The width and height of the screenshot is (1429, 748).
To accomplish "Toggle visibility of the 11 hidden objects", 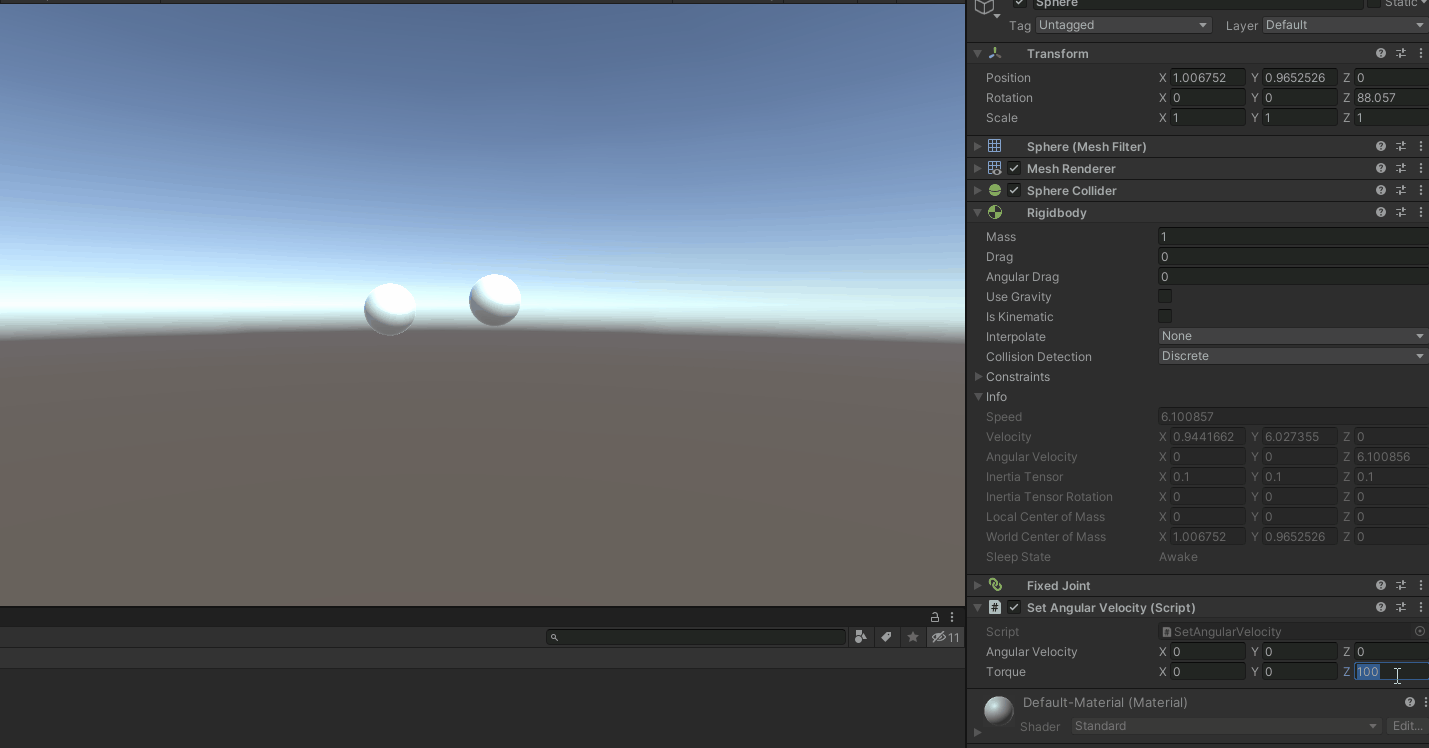I will click(x=944, y=637).
